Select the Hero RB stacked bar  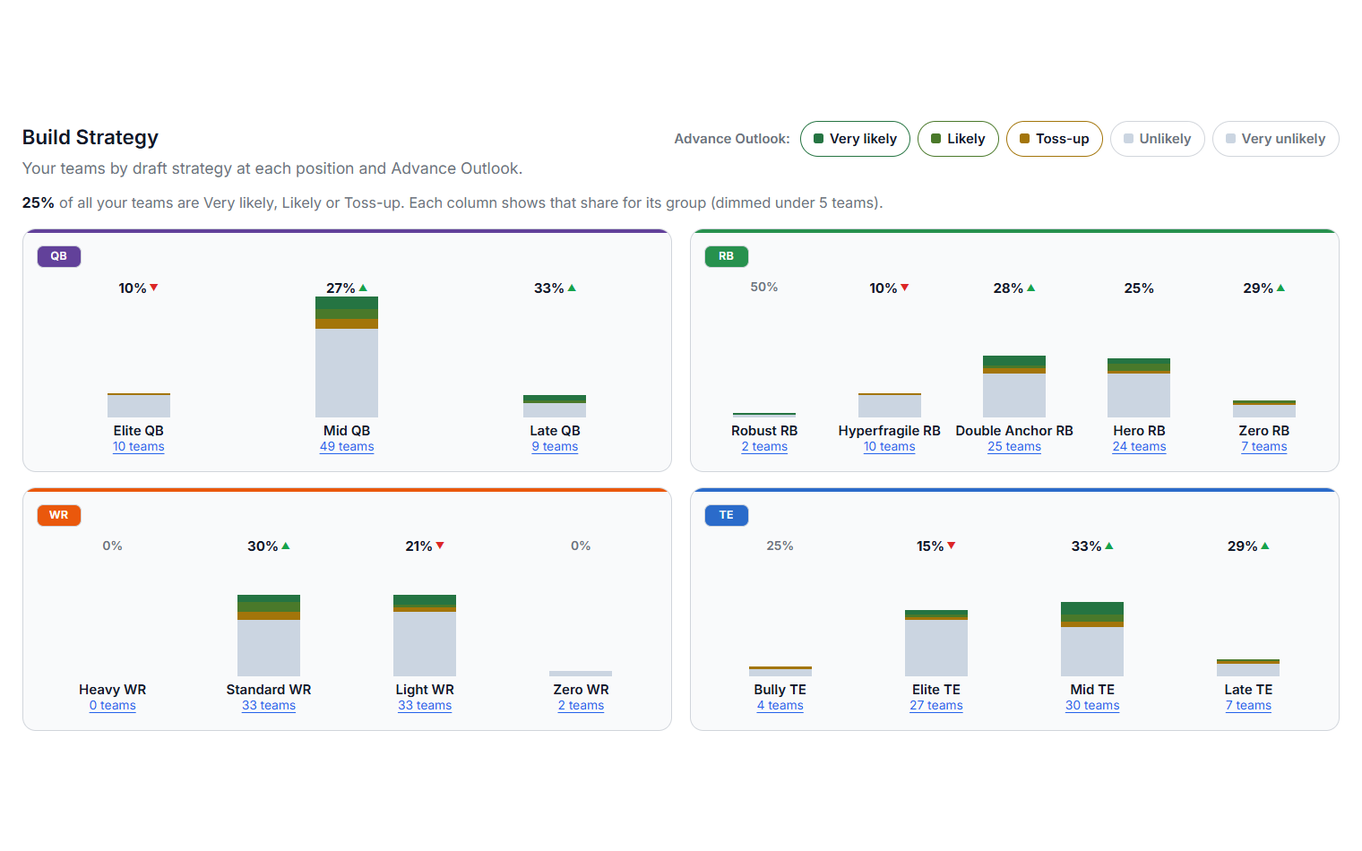(x=1139, y=388)
